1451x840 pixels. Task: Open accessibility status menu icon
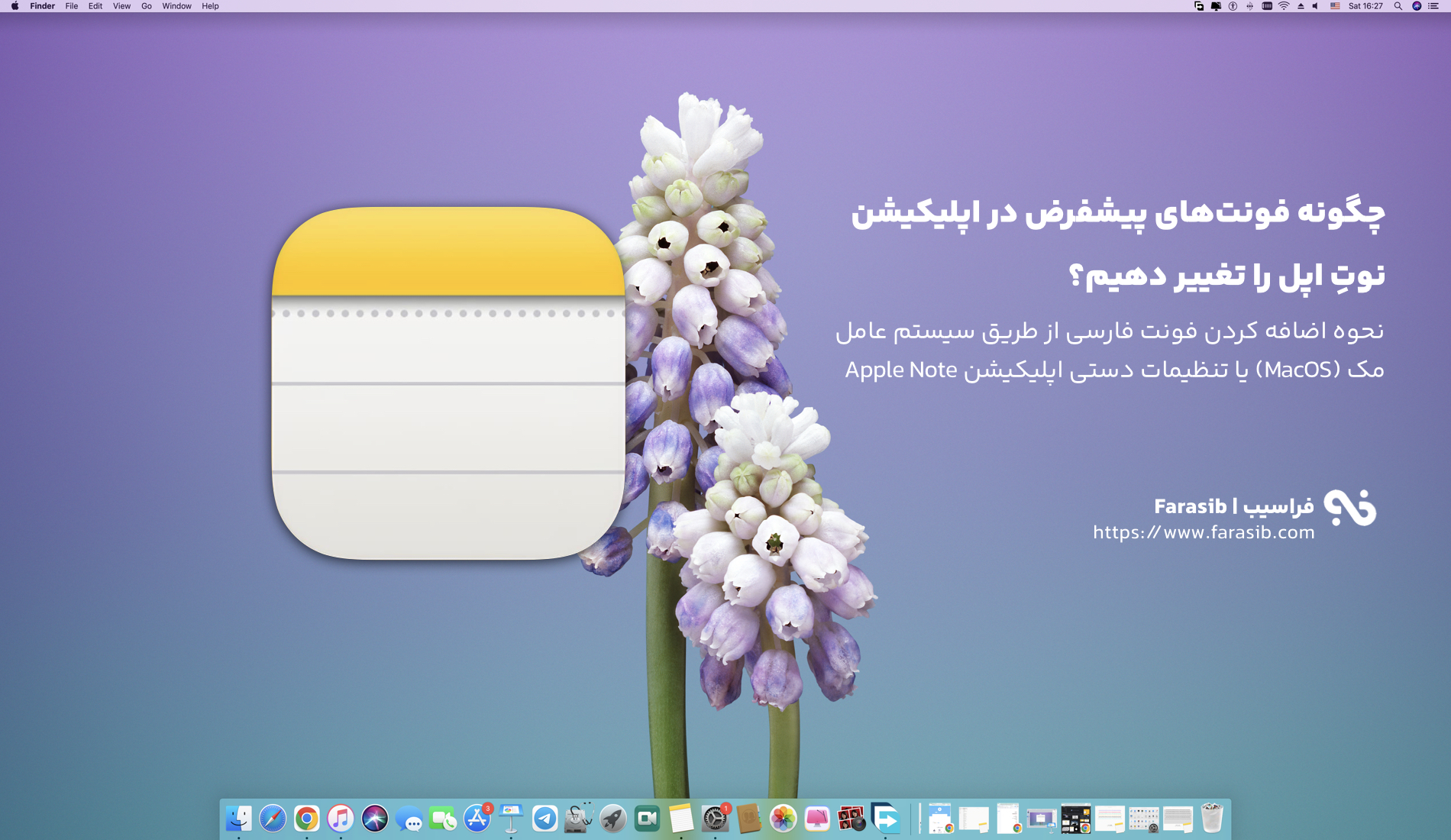coord(1233,6)
